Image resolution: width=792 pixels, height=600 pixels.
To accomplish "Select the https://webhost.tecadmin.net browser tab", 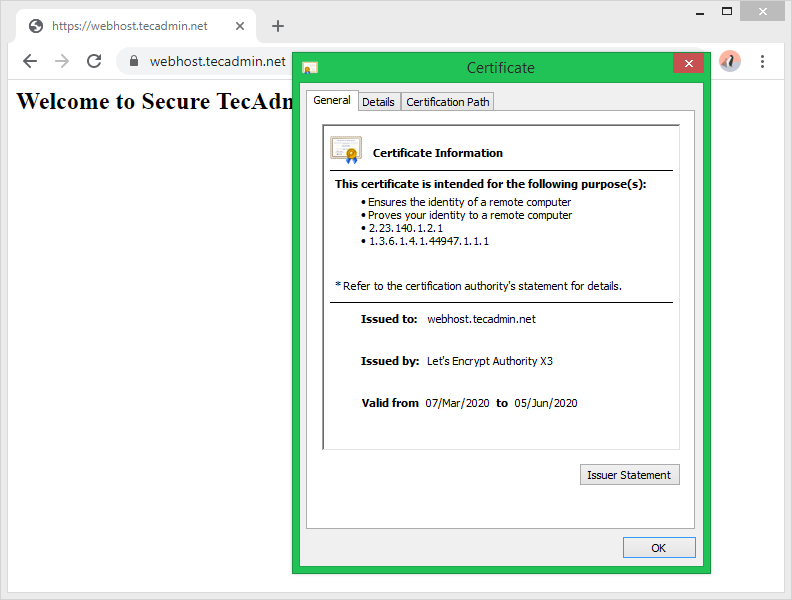I will pos(136,26).
